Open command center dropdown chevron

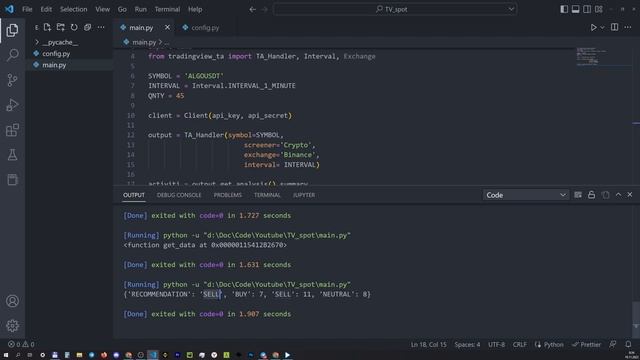point(511,9)
